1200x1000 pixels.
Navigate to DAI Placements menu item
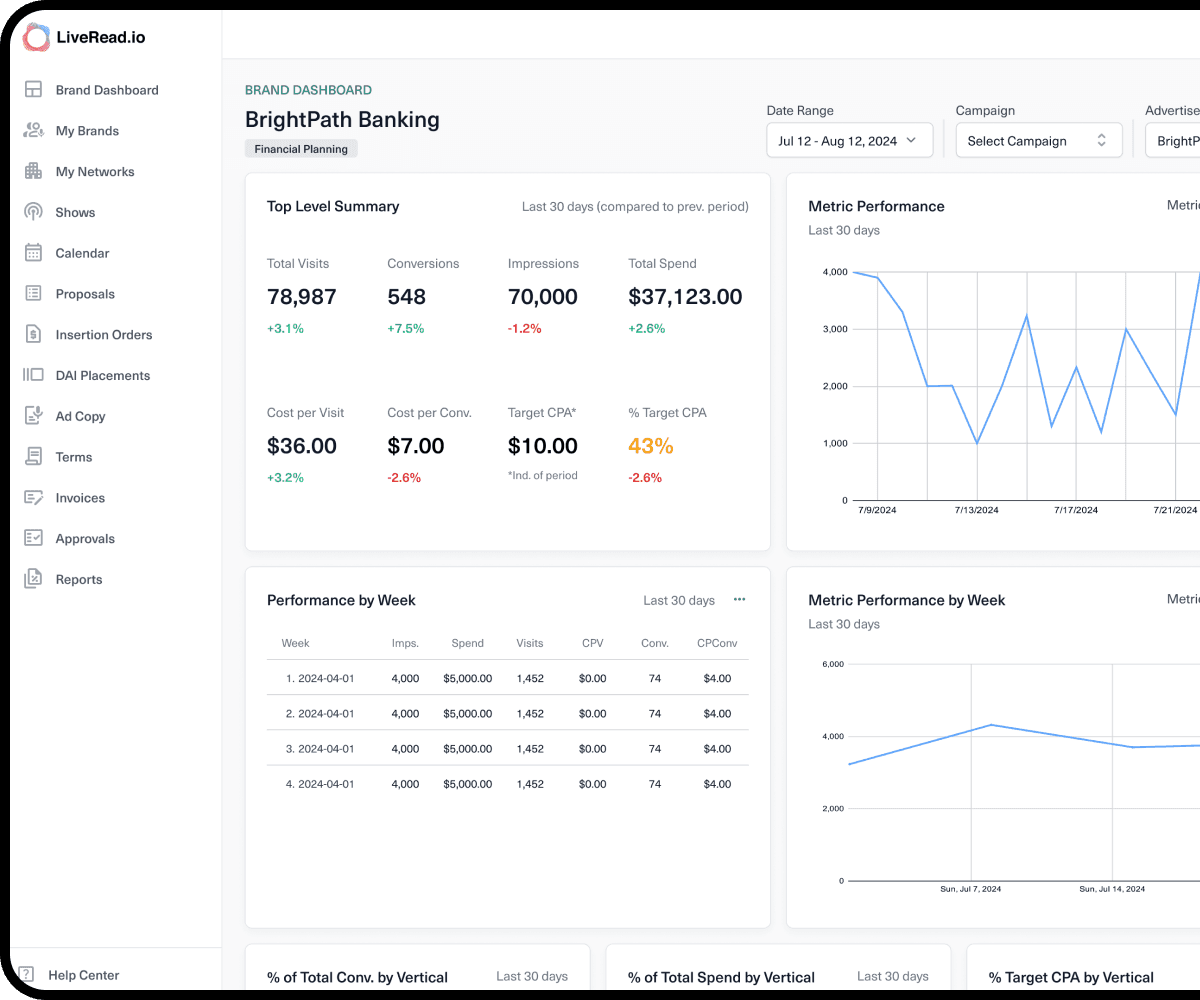point(103,376)
